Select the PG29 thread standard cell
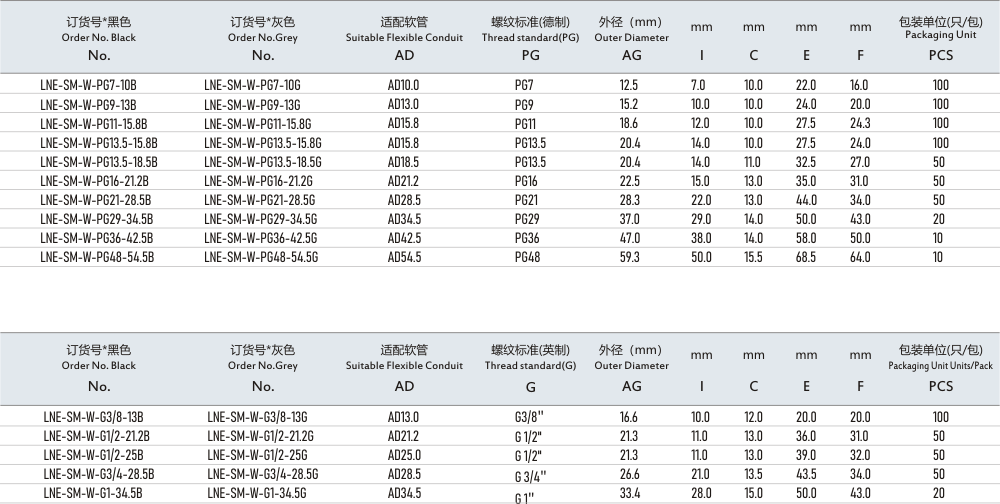 tap(527, 219)
